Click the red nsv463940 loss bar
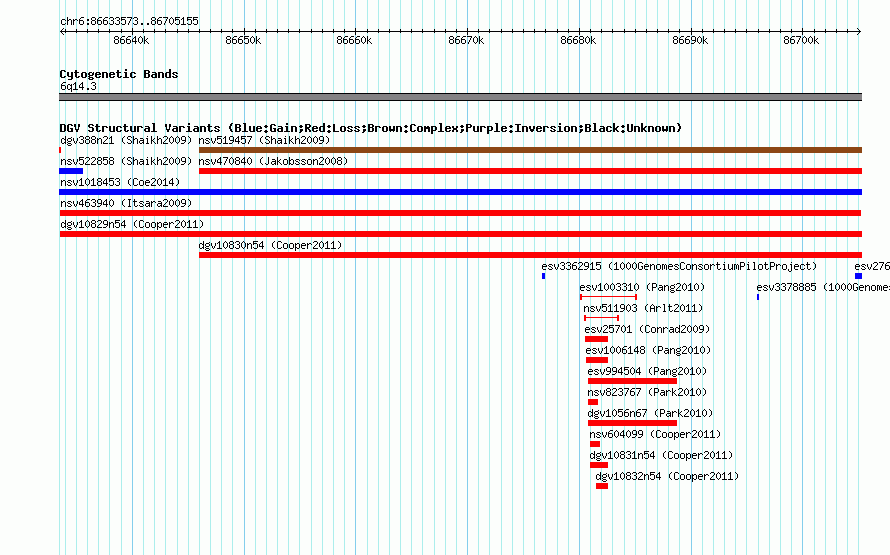 tap(460, 213)
